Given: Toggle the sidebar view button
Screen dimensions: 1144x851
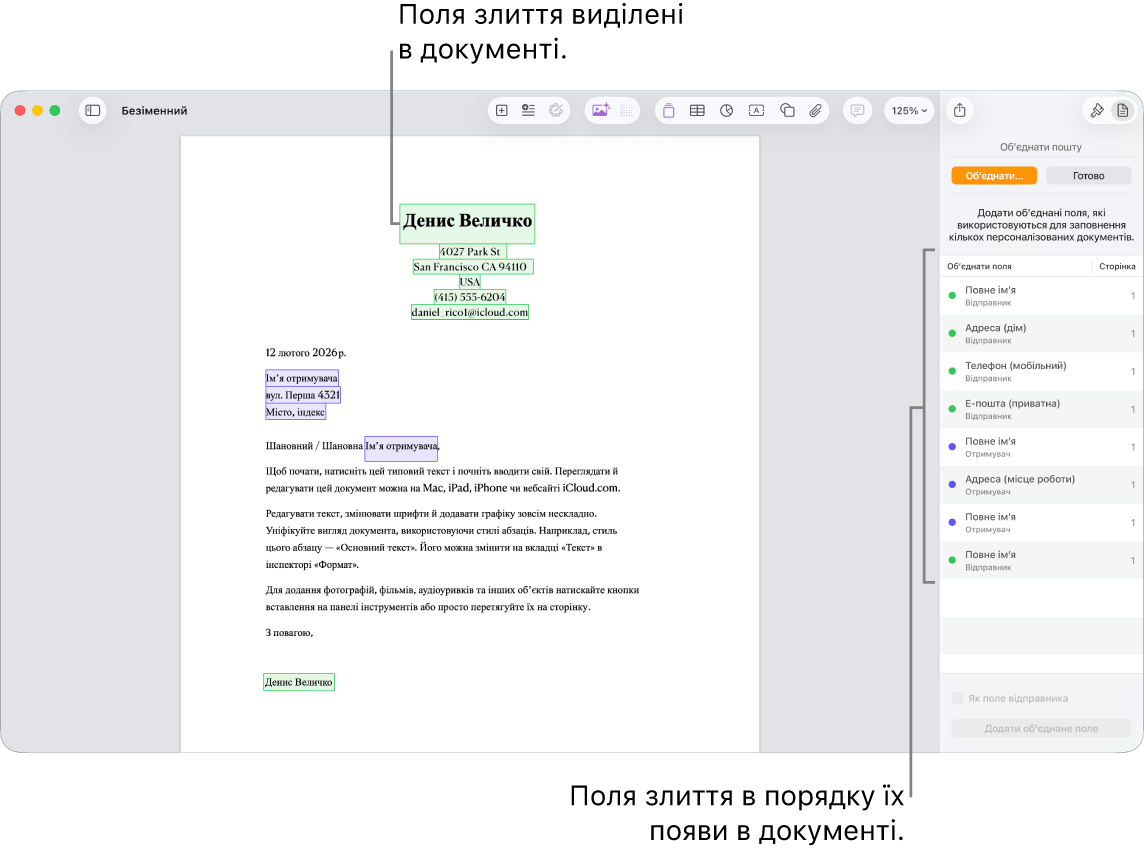Looking at the screenshot, I should click(x=93, y=110).
